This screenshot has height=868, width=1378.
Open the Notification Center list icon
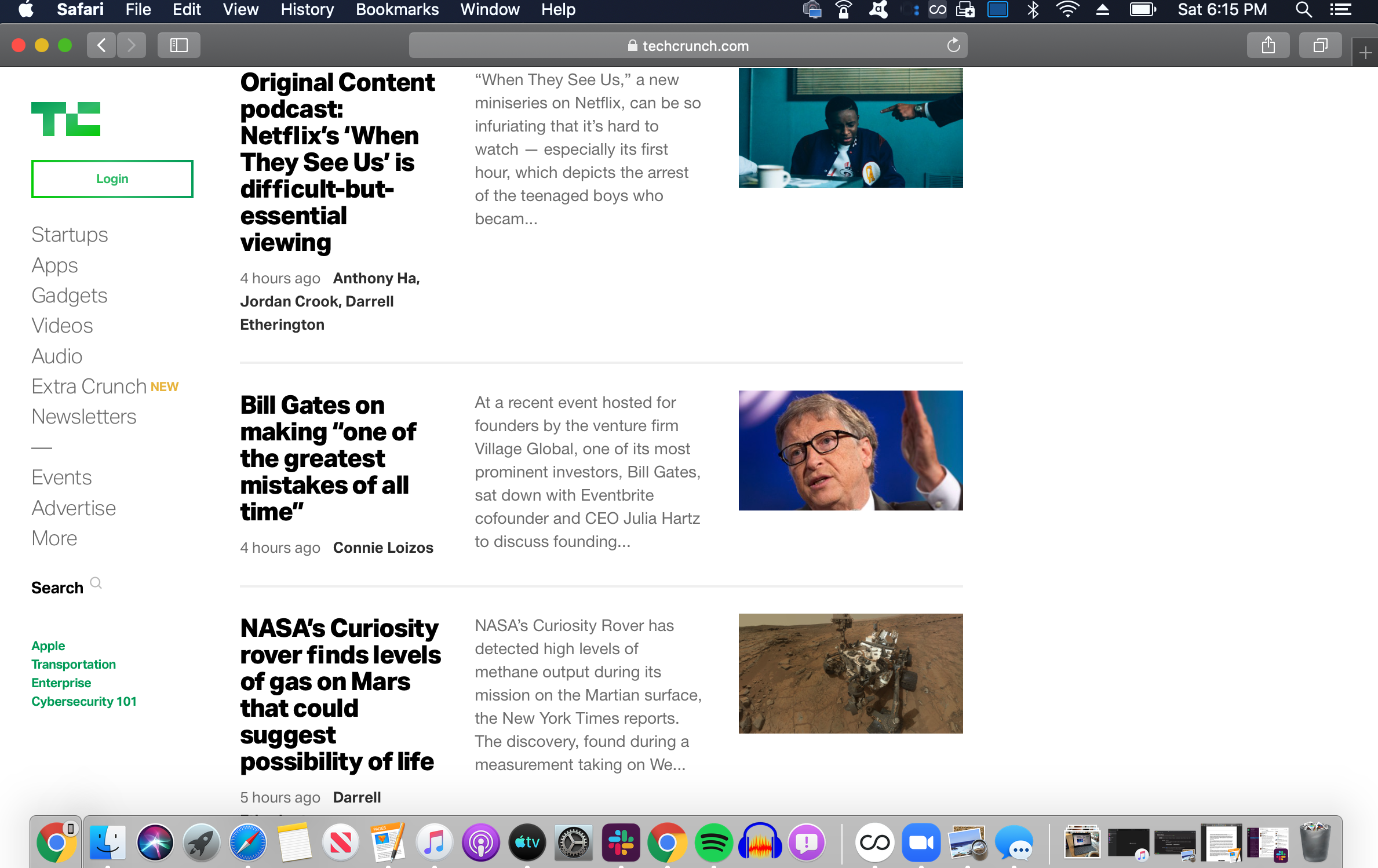1340,10
